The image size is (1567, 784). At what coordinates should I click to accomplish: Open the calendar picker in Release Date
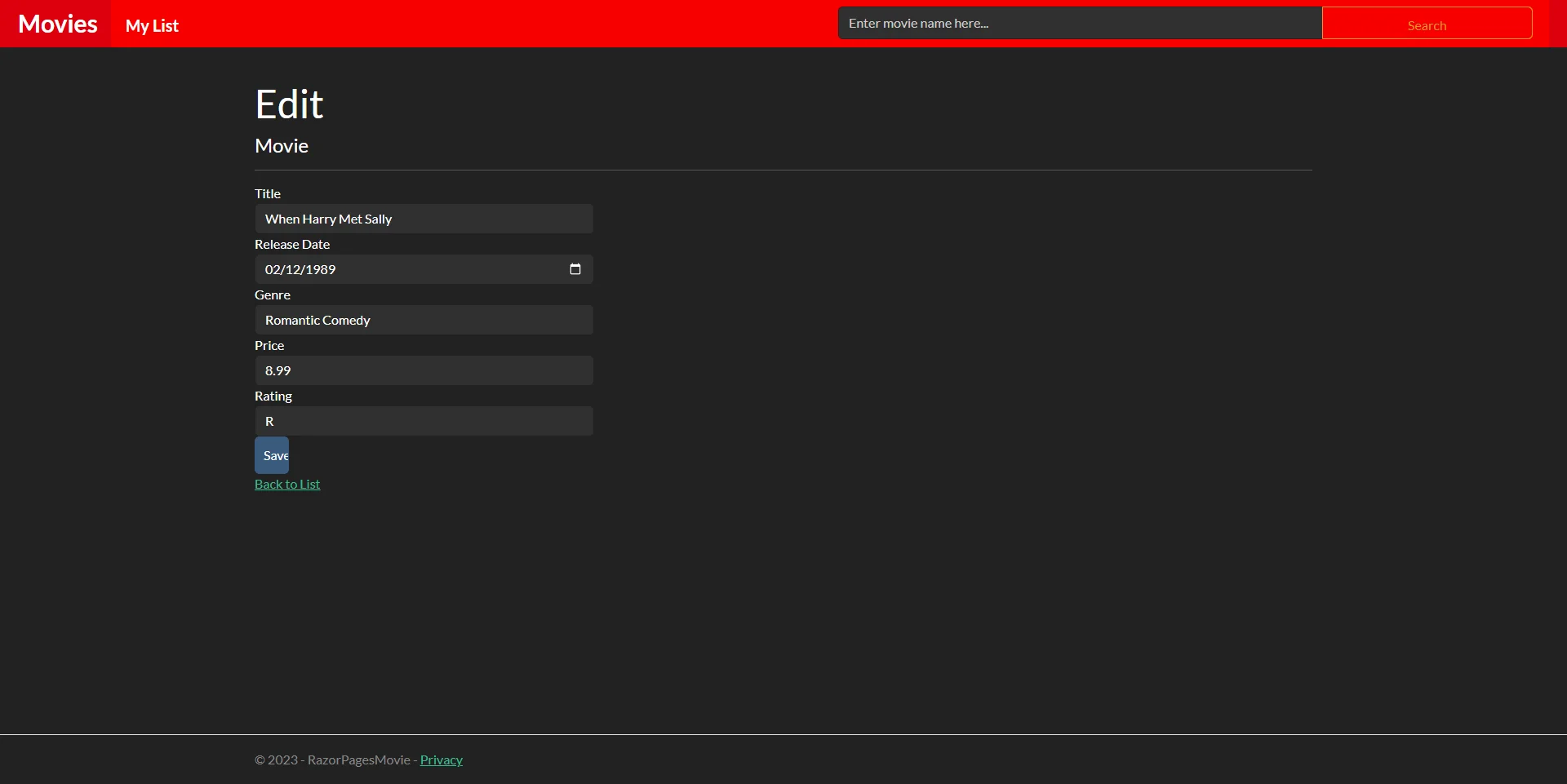coord(575,269)
